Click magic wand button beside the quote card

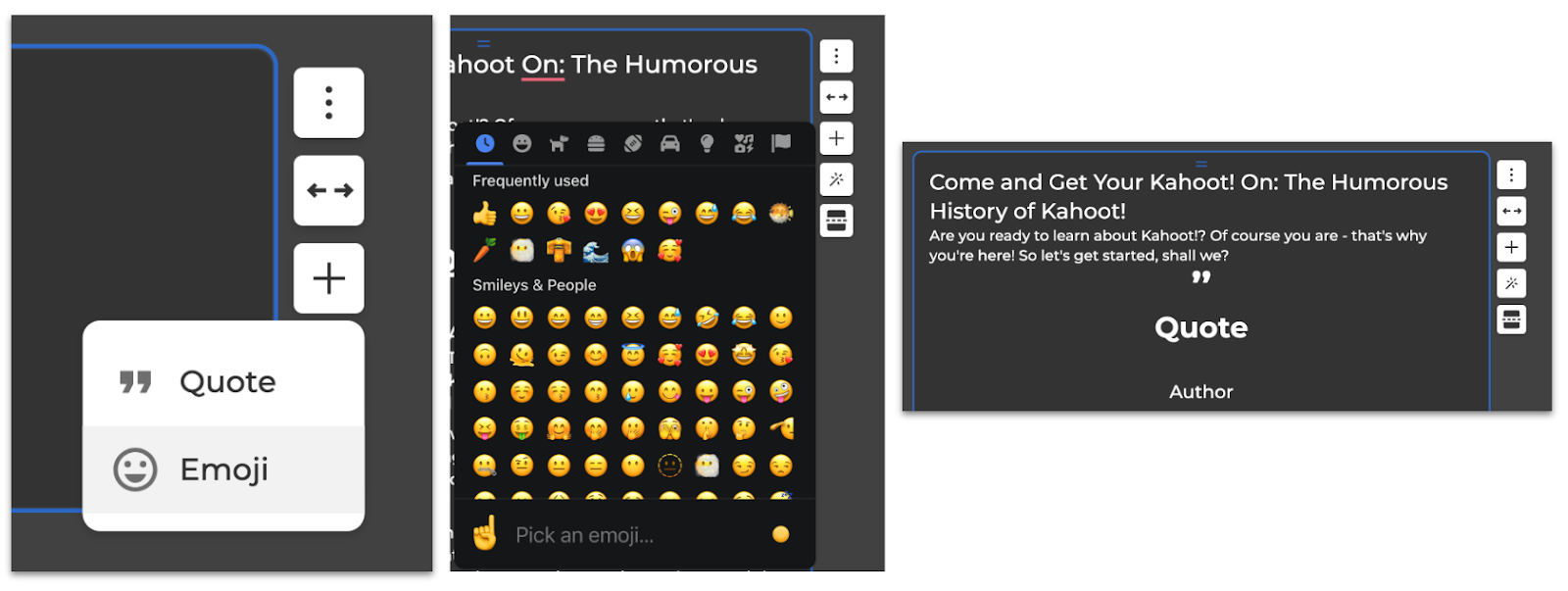(x=1511, y=283)
